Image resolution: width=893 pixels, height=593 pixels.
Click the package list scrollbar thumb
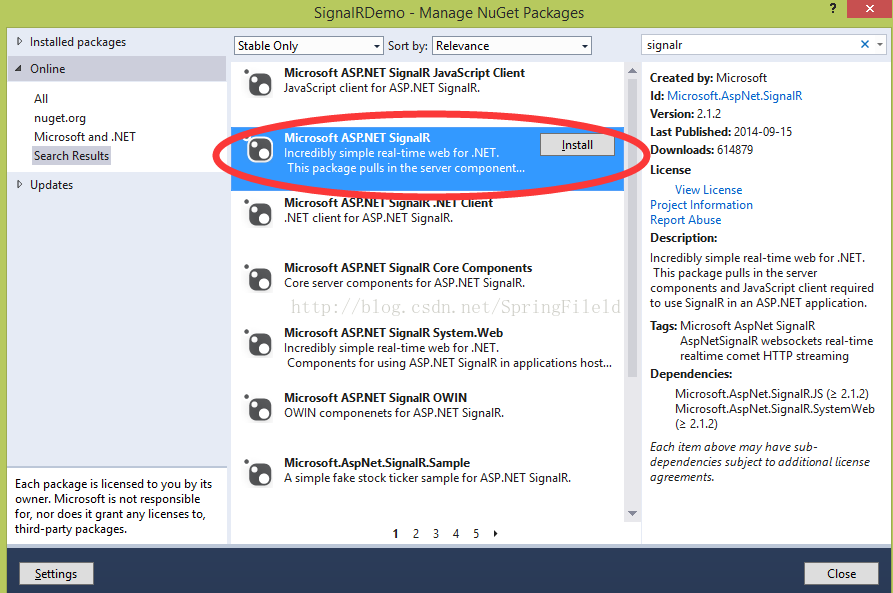pos(632,228)
